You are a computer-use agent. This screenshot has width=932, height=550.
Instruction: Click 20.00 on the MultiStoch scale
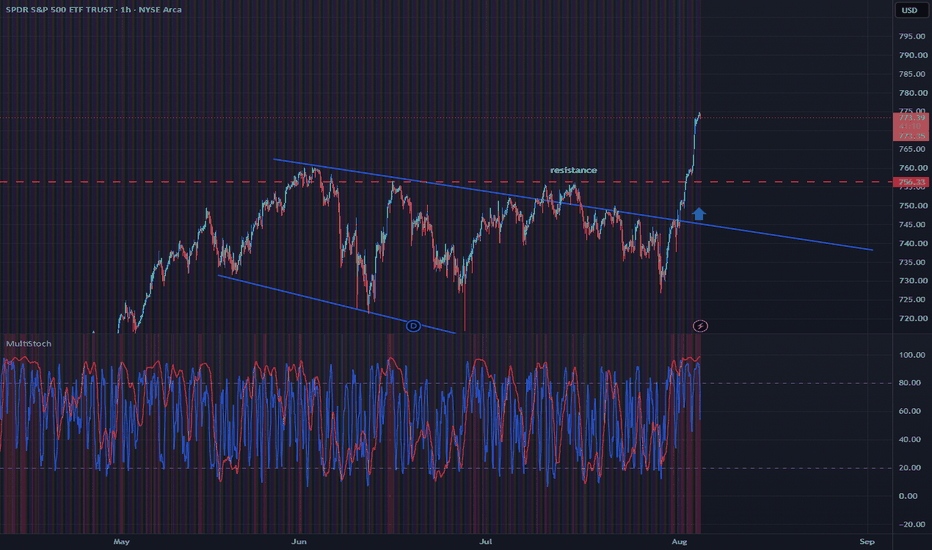click(x=912, y=468)
